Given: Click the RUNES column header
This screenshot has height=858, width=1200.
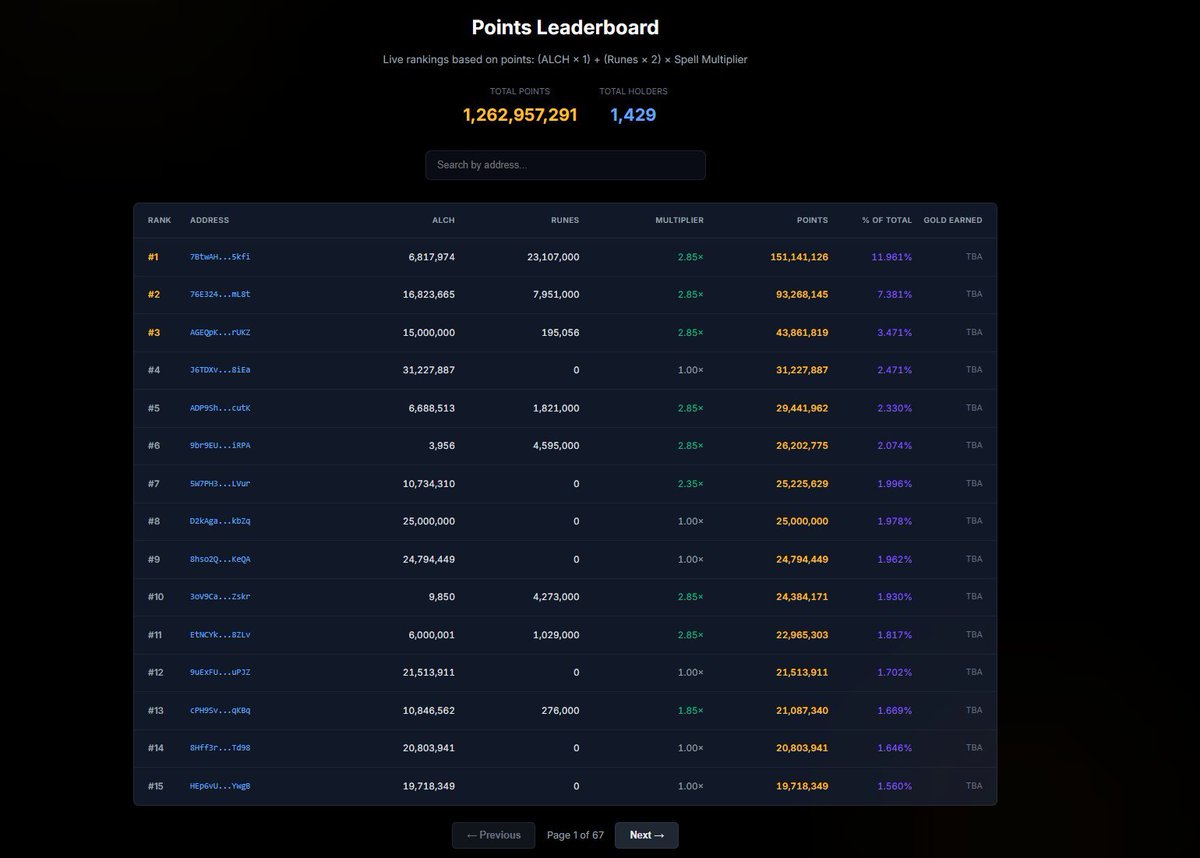Looking at the screenshot, I should (x=565, y=220).
